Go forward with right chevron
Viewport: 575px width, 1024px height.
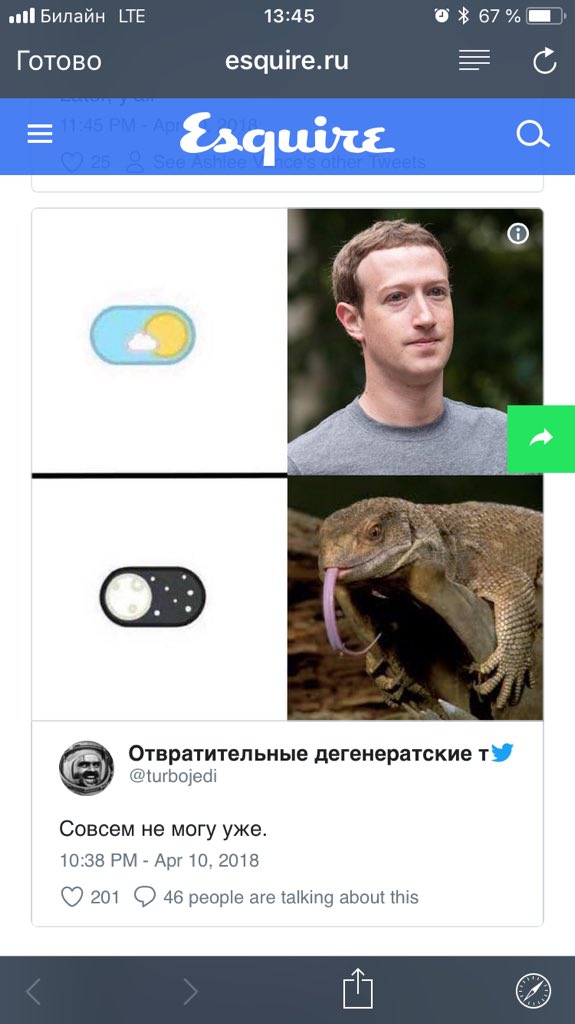click(x=190, y=991)
